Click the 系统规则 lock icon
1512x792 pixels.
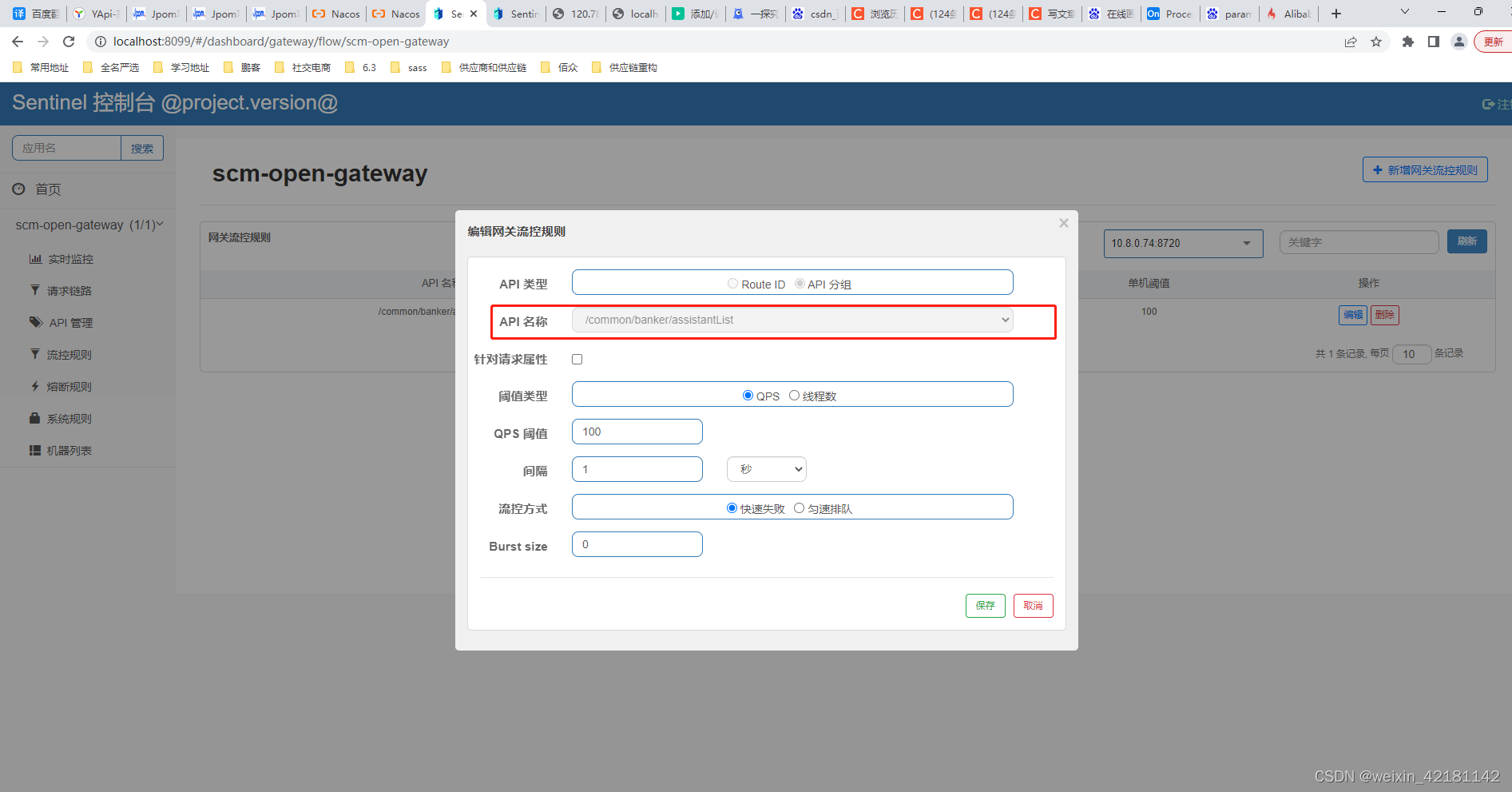tap(34, 418)
